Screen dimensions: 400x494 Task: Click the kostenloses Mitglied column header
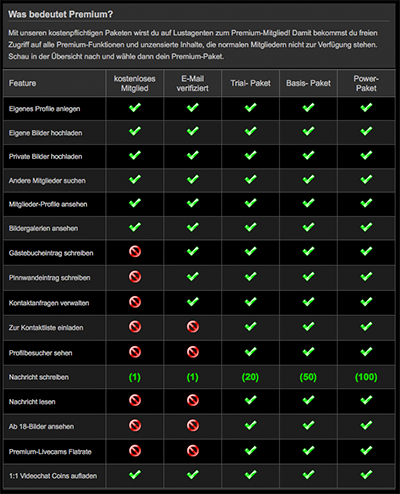pos(135,83)
